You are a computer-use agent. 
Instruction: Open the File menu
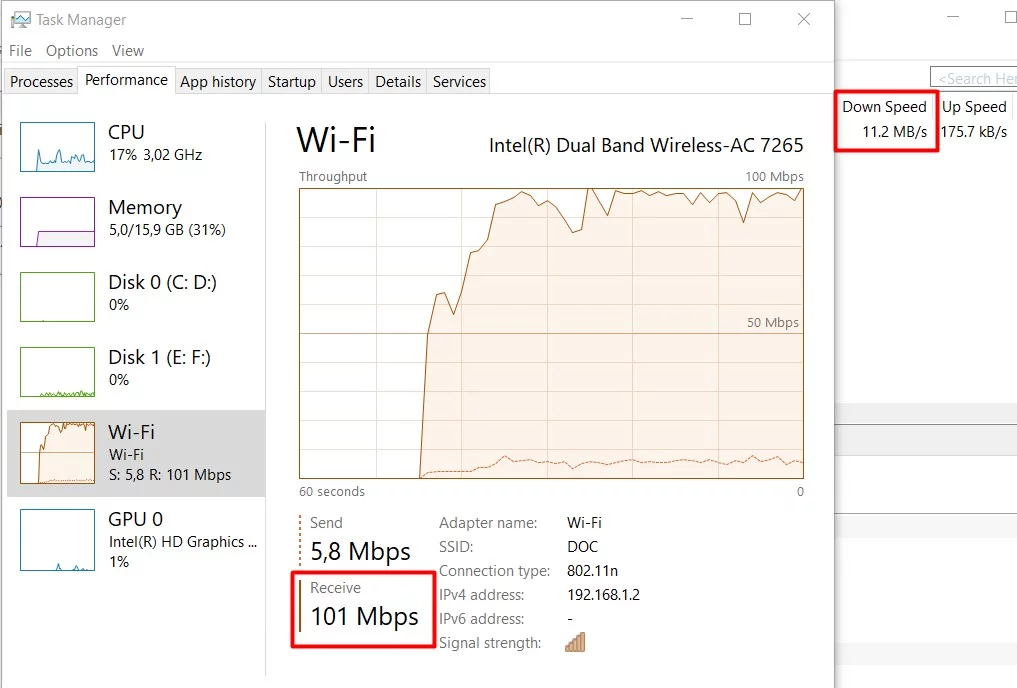coord(20,50)
